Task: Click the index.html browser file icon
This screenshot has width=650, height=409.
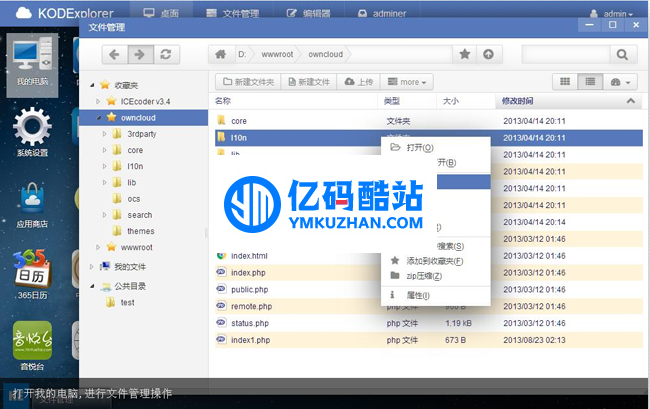Action: point(221,256)
